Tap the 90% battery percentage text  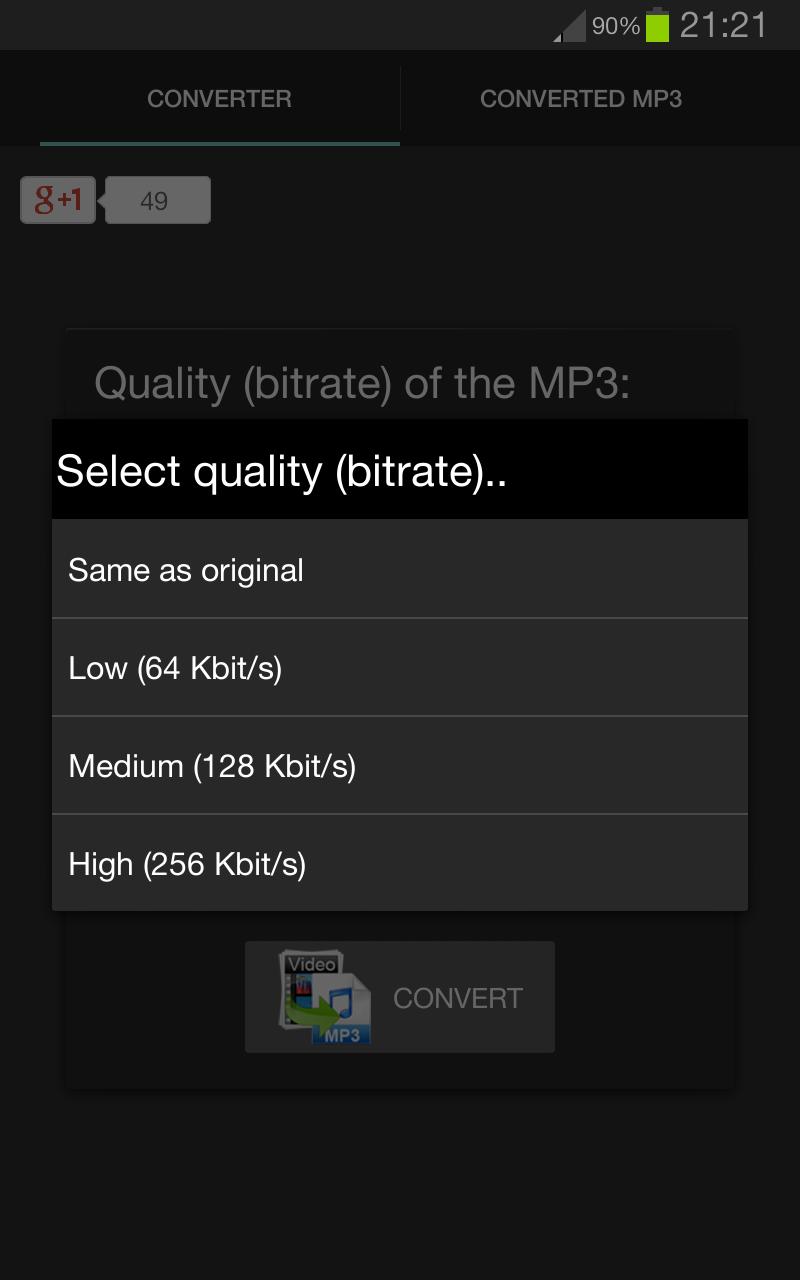click(x=615, y=26)
